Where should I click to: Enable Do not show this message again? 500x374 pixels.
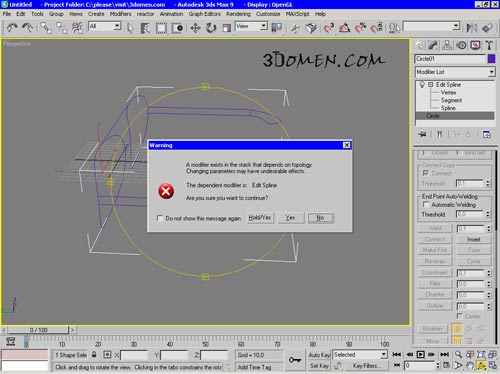click(160, 218)
